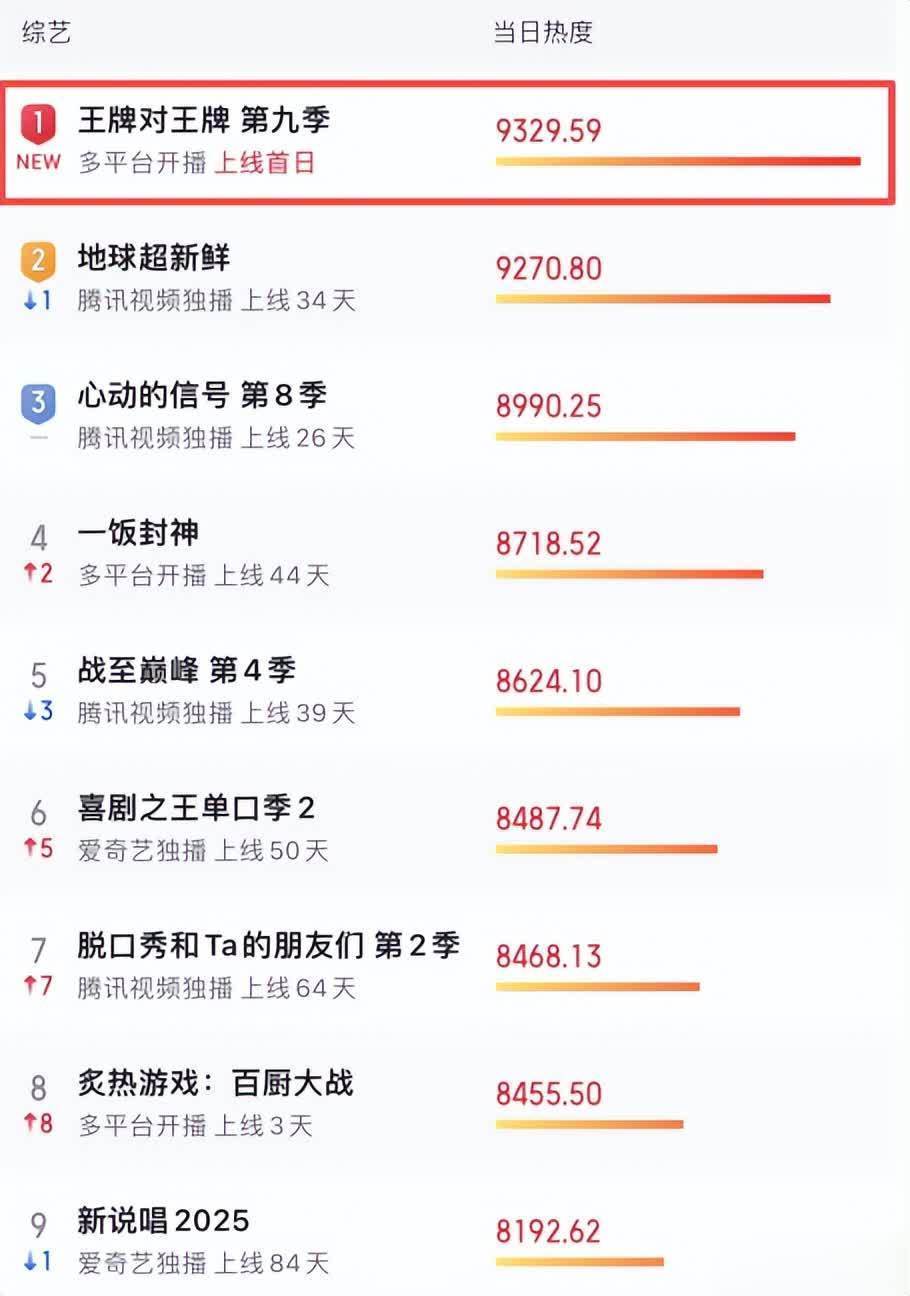Select the 当日热度 column header
The height and width of the screenshot is (1296, 910).
point(543,32)
